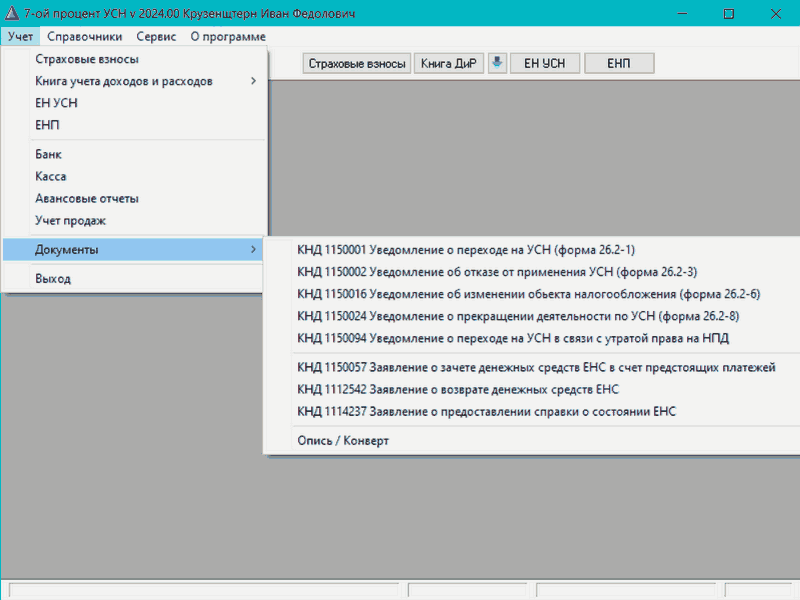This screenshot has height=600, width=800.
Task: Click the application icon in title bar
Action: [x=13, y=14]
